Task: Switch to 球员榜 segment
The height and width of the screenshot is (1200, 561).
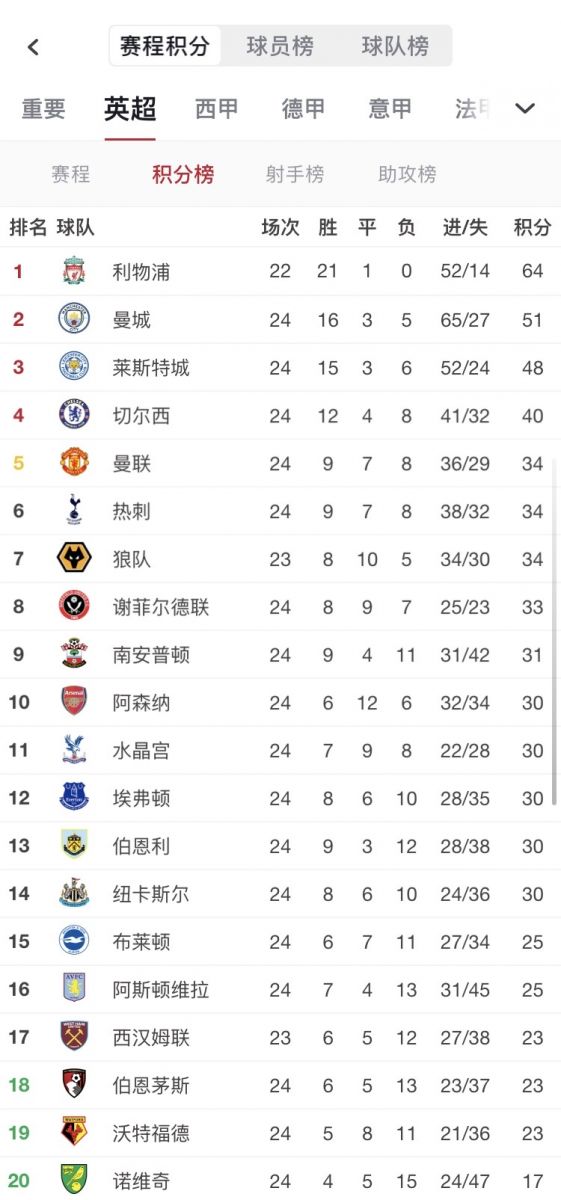Action: [x=280, y=46]
